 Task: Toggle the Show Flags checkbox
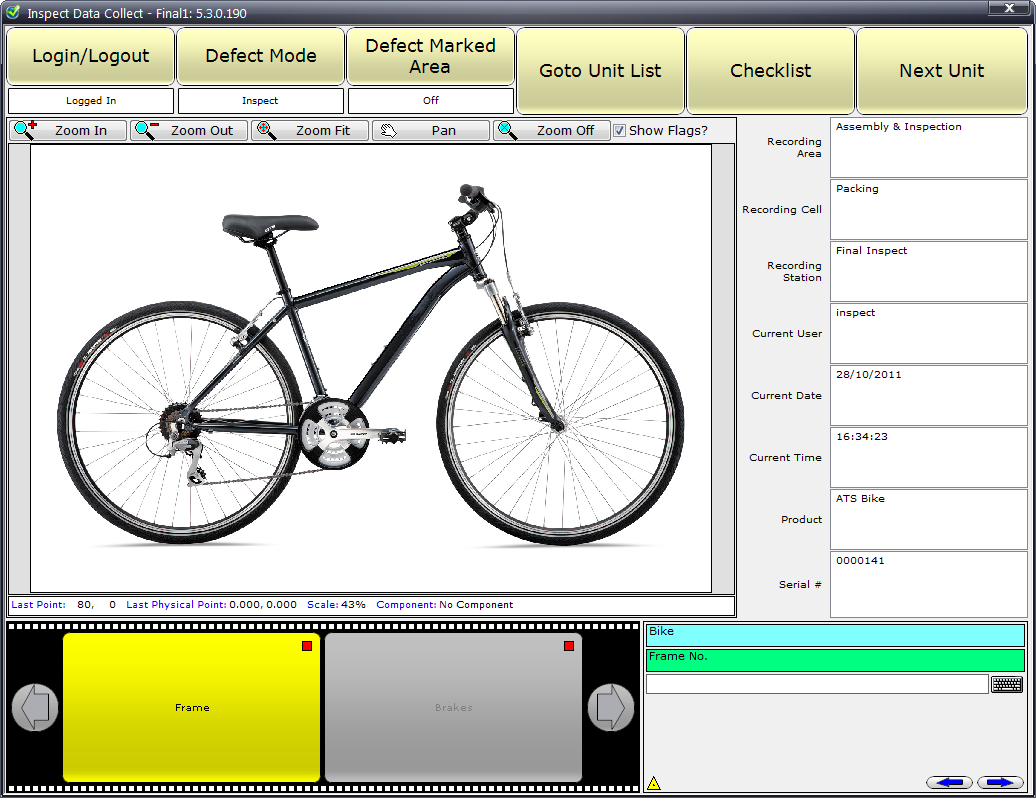tap(620, 131)
